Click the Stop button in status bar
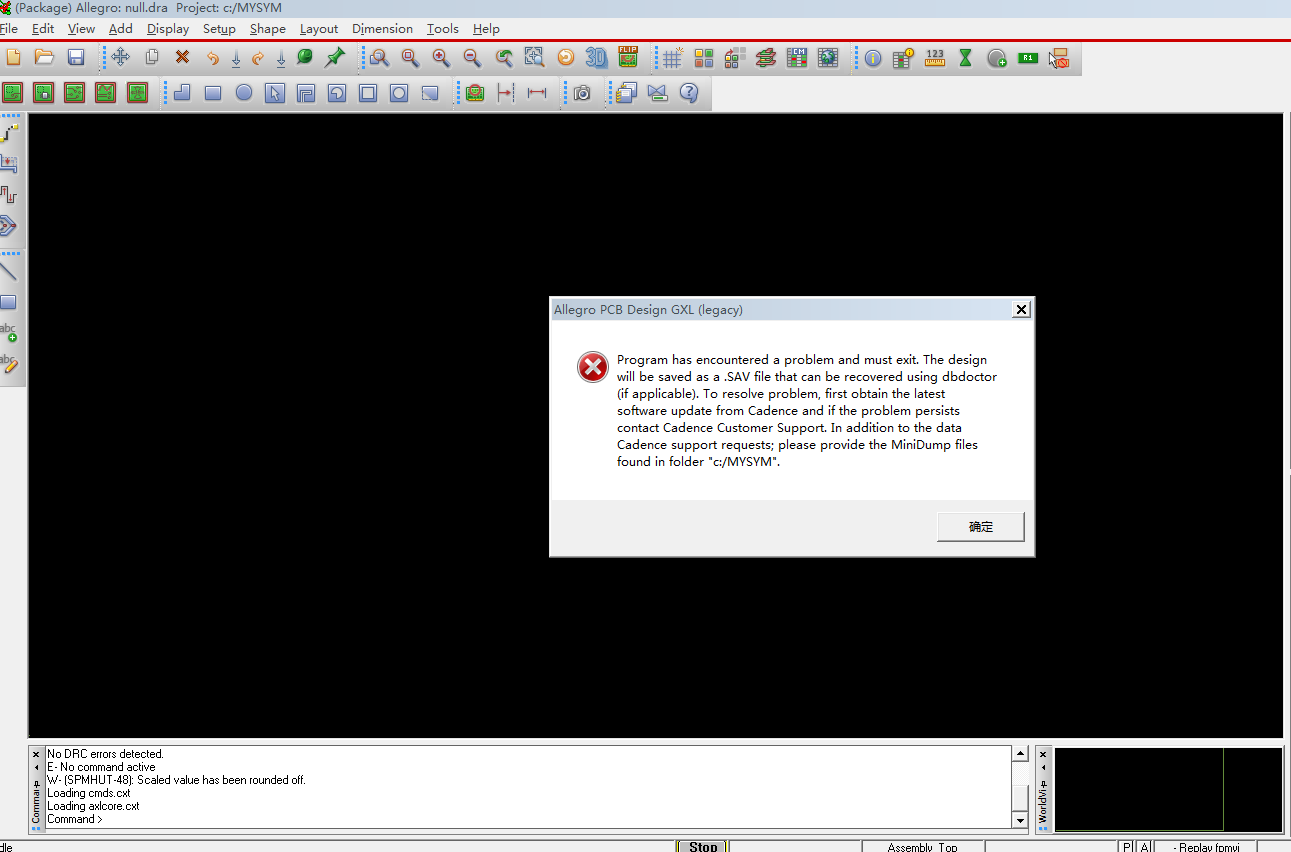 click(703, 847)
